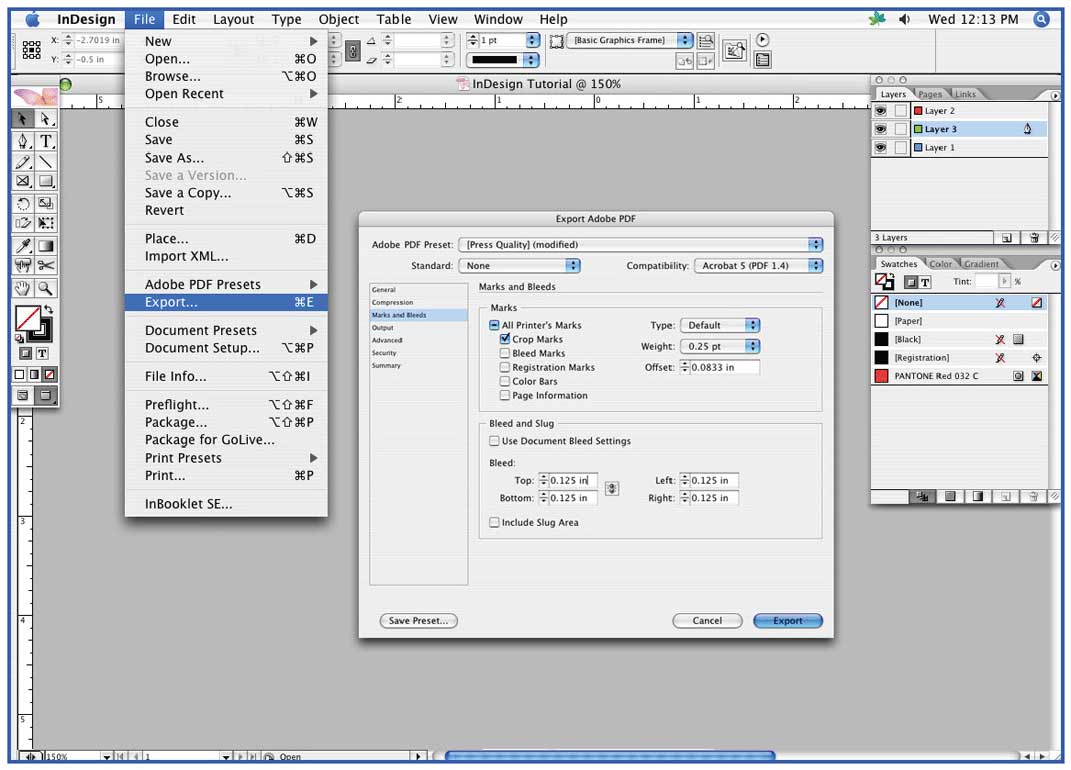The height and width of the screenshot is (770, 1071).
Task: Select the Rectangle Frame tool
Action: [23, 181]
